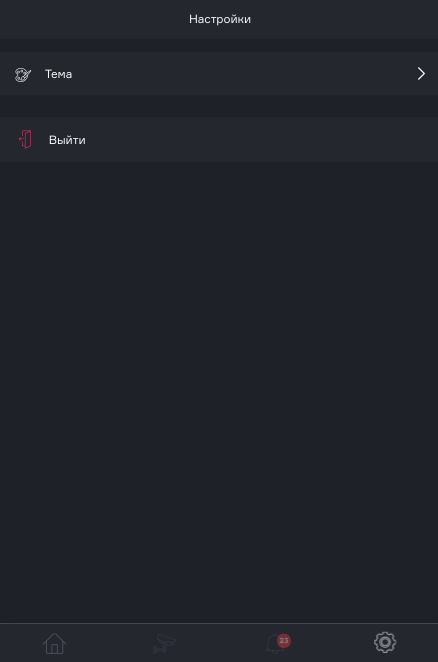
Task: Click the Настройки header title
Action: [220, 19]
